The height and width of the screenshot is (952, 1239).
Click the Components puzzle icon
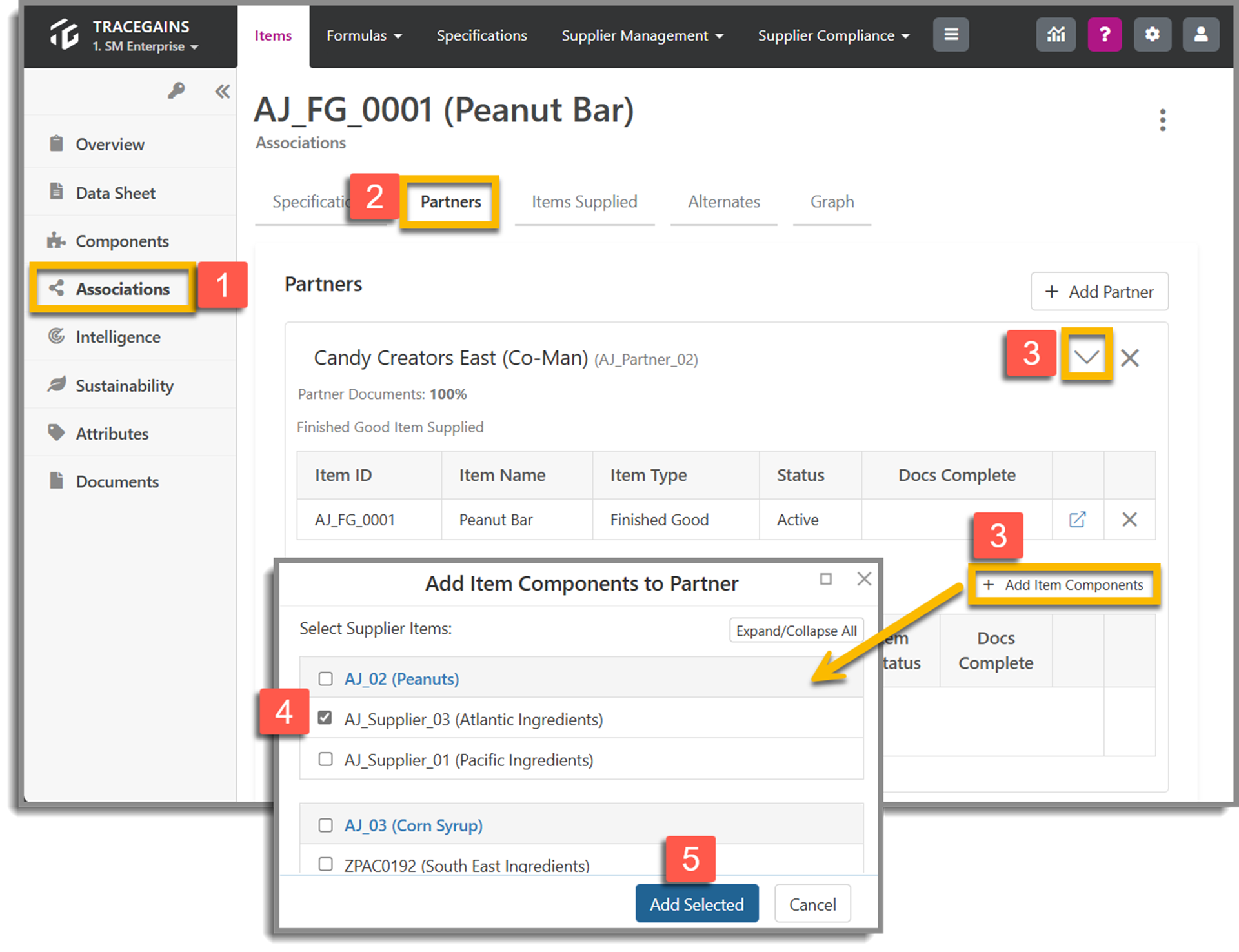[56, 240]
